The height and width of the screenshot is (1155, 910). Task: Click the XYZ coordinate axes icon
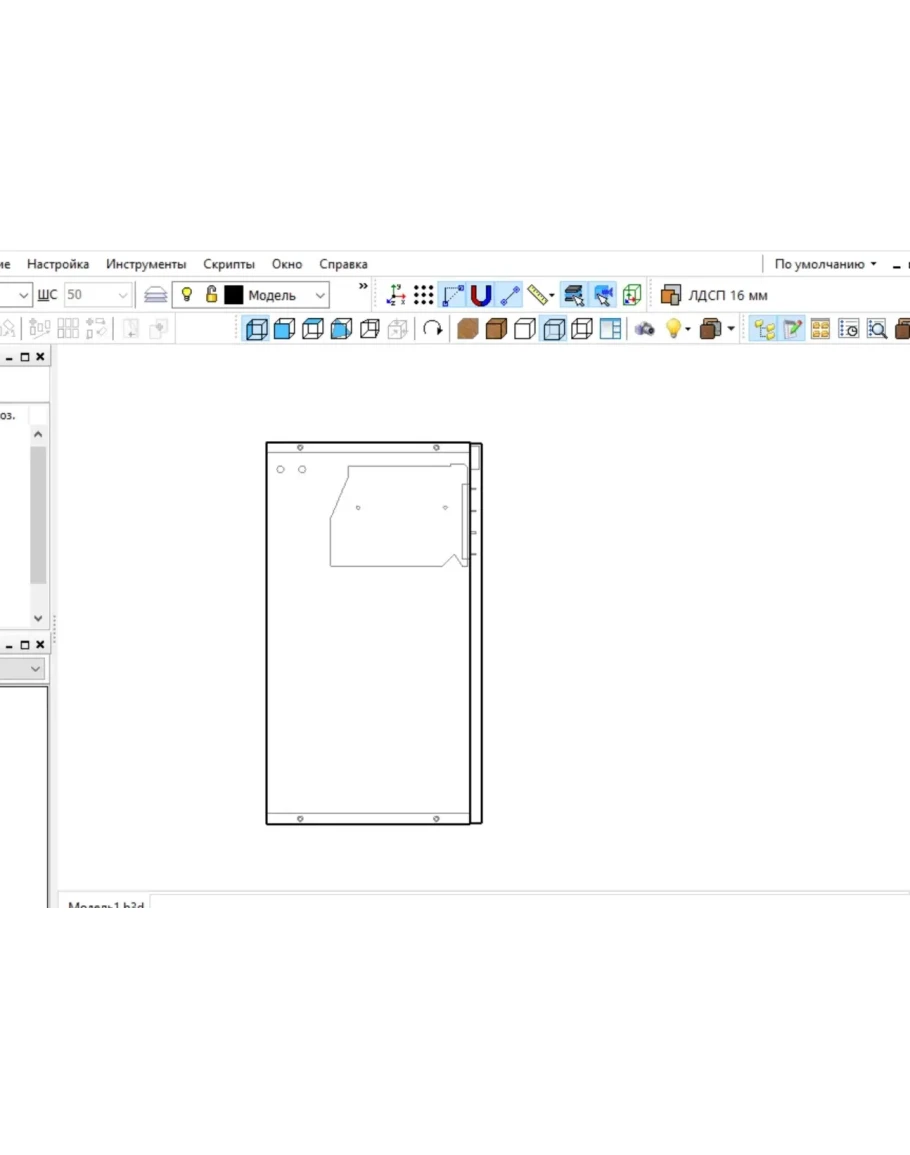(x=396, y=295)
